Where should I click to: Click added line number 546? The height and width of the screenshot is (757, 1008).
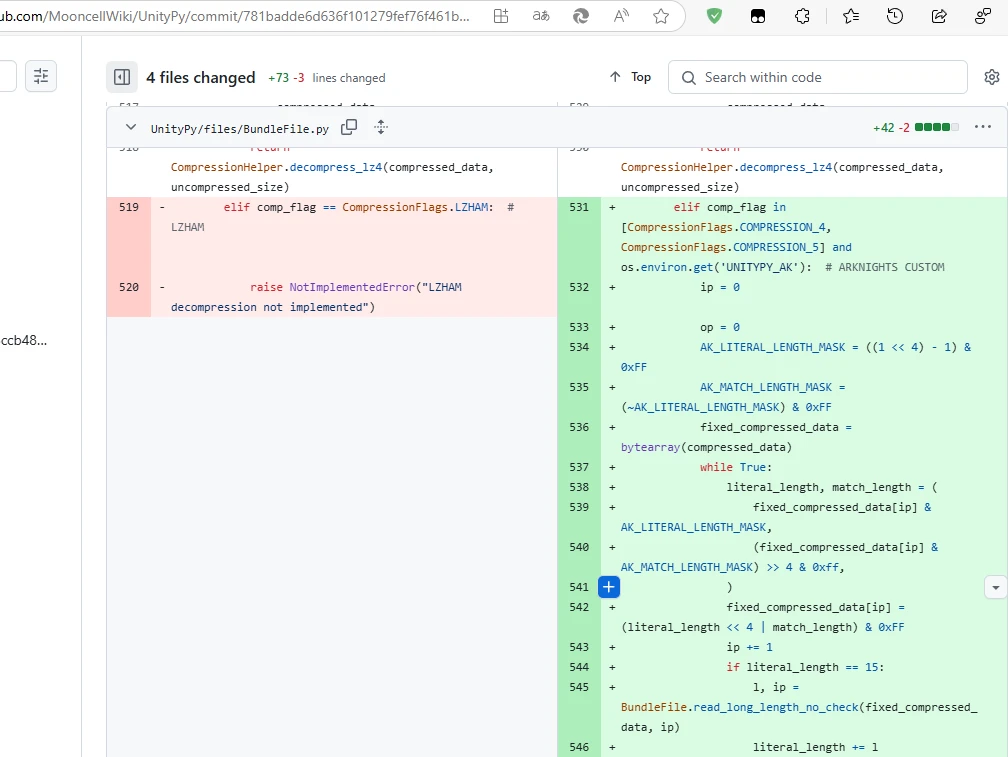pos(579,747)
